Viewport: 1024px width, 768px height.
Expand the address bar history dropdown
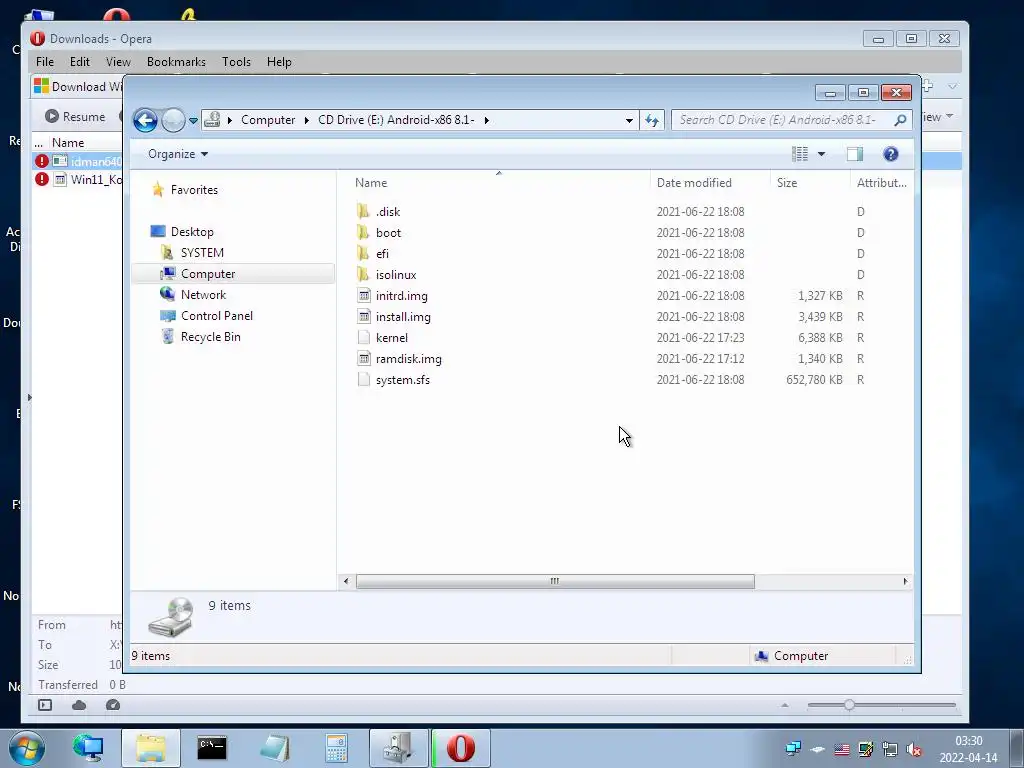click(x=629, y=120)
